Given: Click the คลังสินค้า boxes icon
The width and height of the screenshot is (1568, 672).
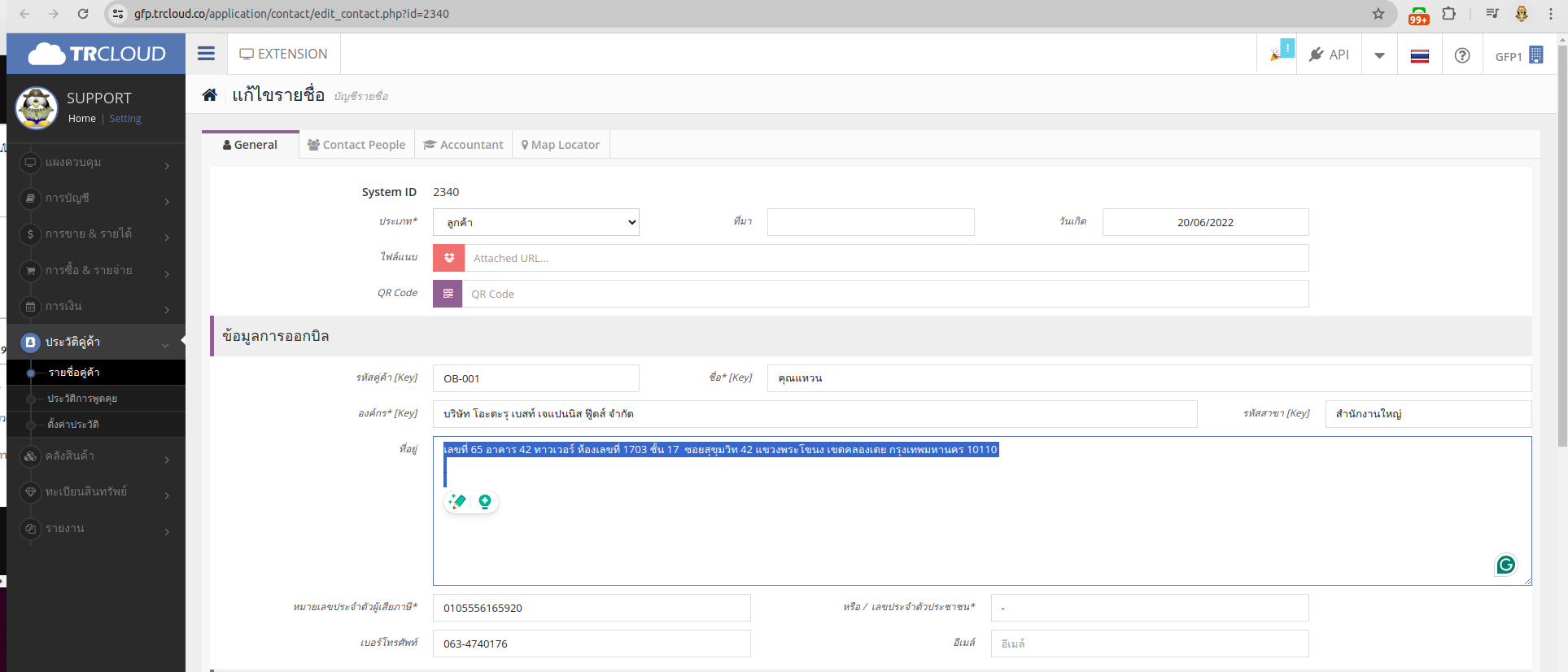Looking at the screenshot, I should [x=30, y=456].
